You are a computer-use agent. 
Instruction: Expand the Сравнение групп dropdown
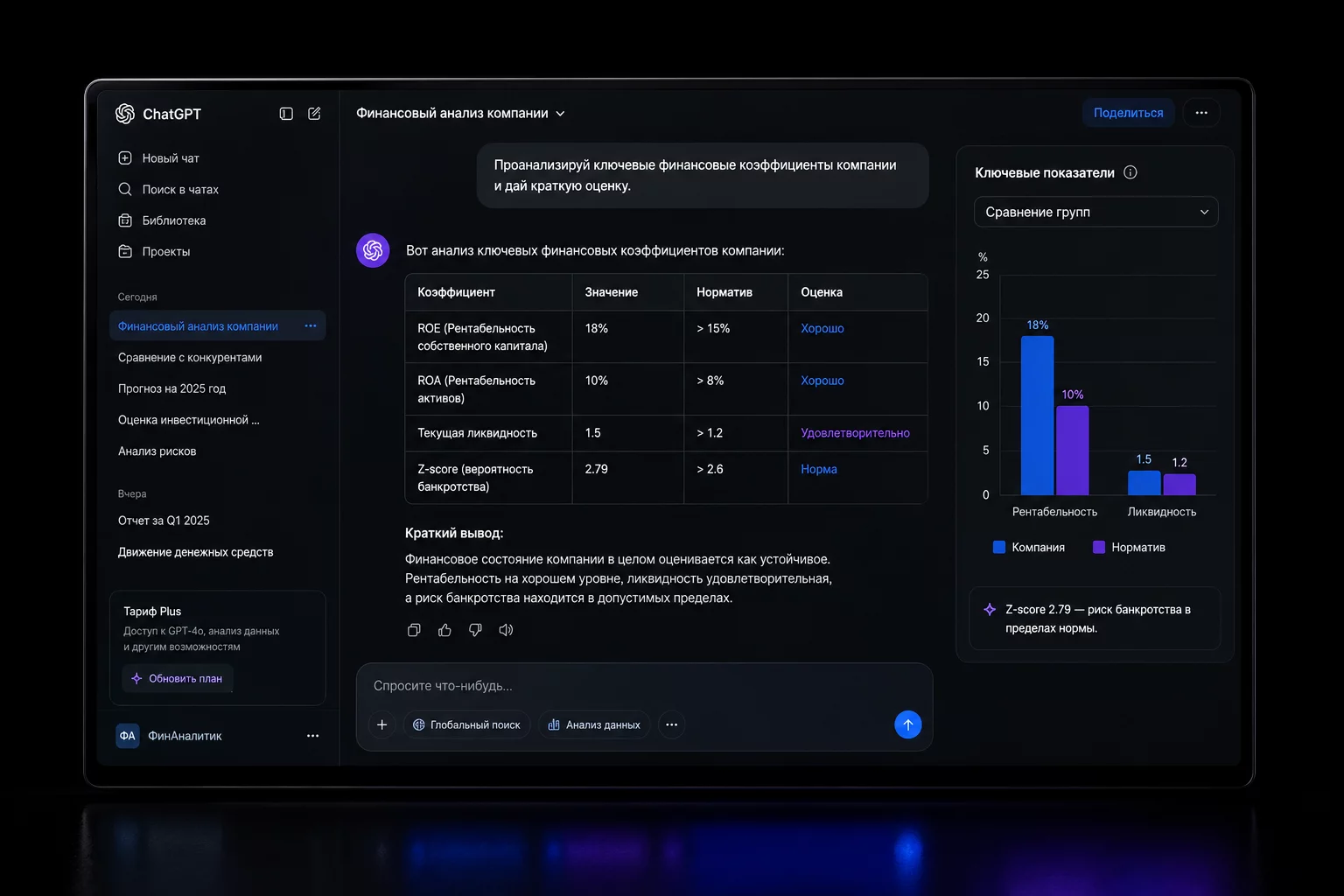[1095, 212]
